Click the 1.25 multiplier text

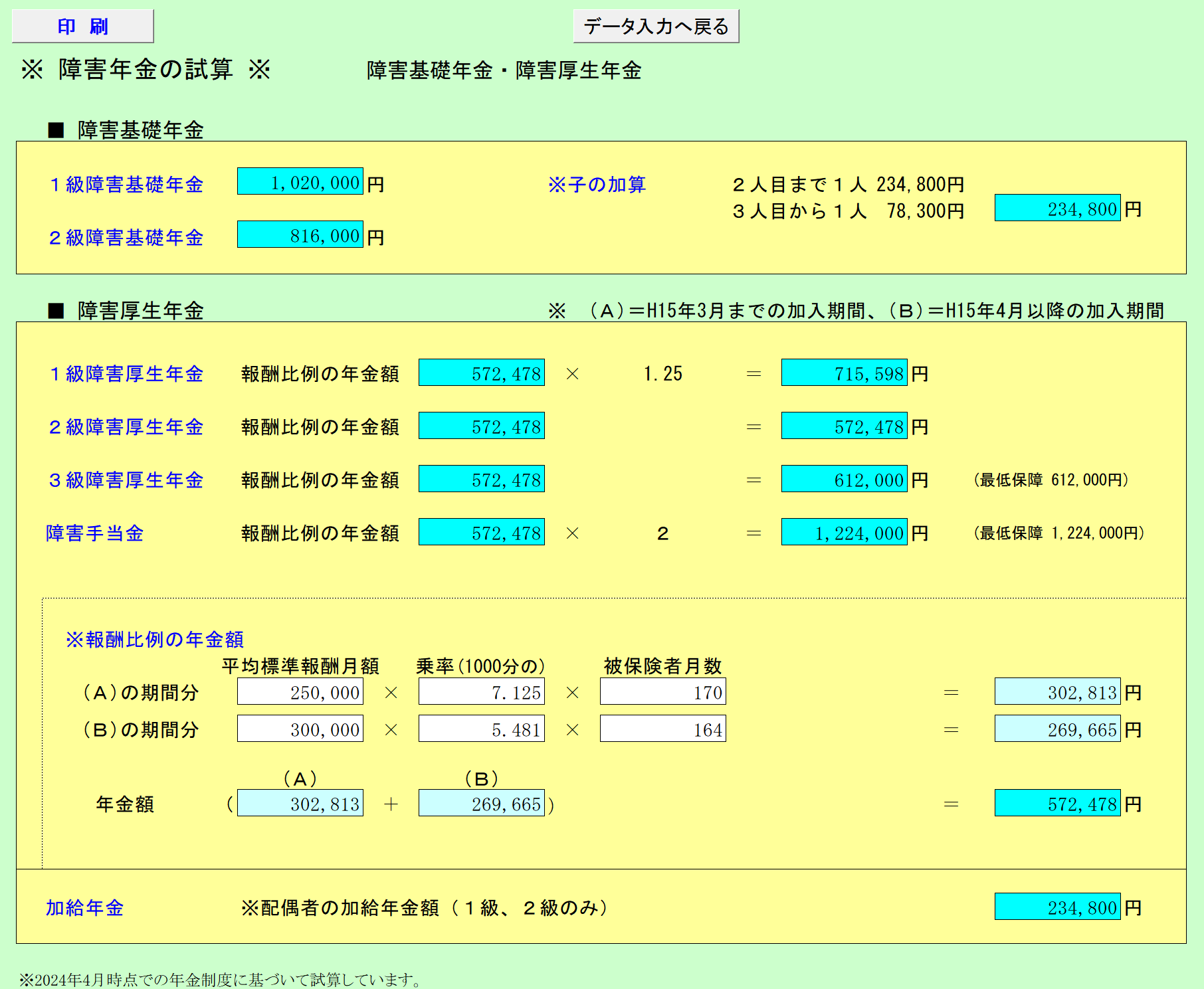pos(662,373)
